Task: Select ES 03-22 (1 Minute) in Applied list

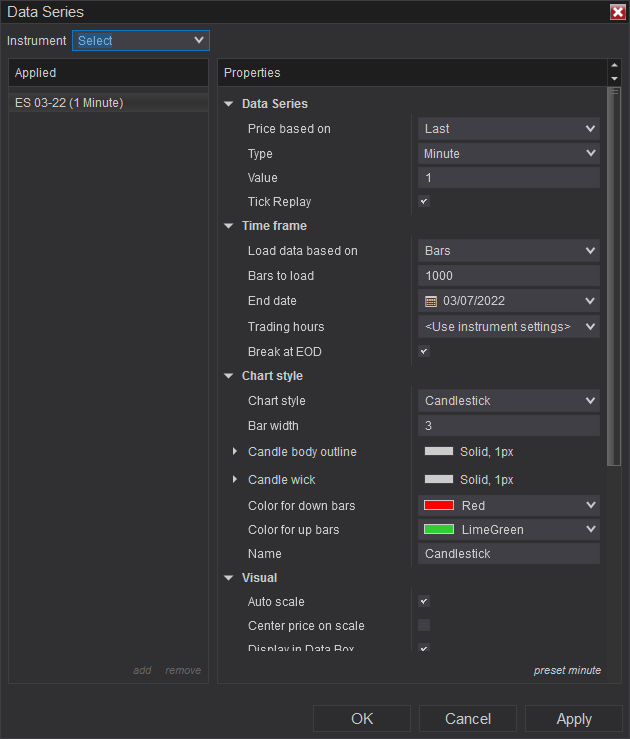Action: [x=69, y=103]
